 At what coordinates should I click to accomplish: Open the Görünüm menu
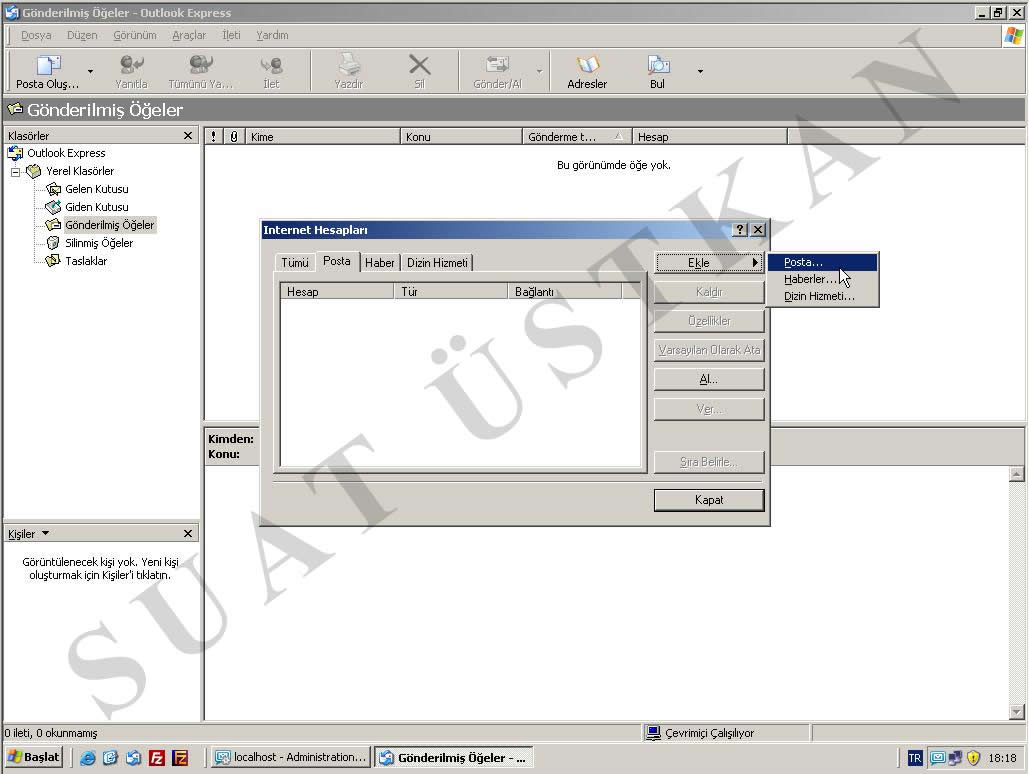point(135,35)
